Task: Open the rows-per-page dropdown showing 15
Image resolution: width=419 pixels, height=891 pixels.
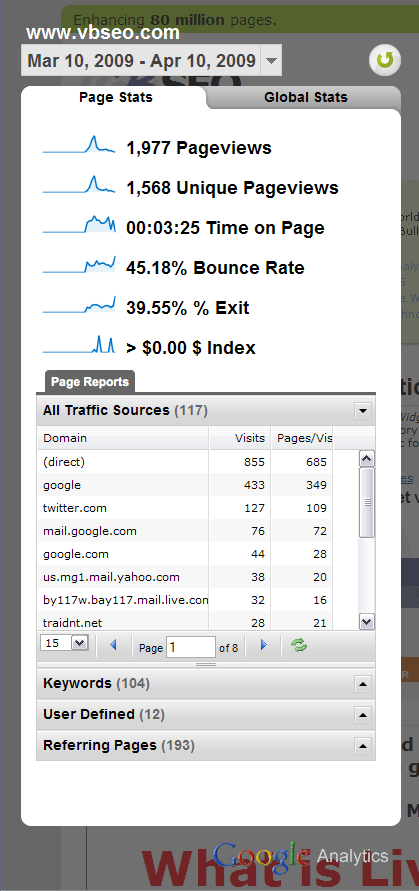Action: [64, 643]
